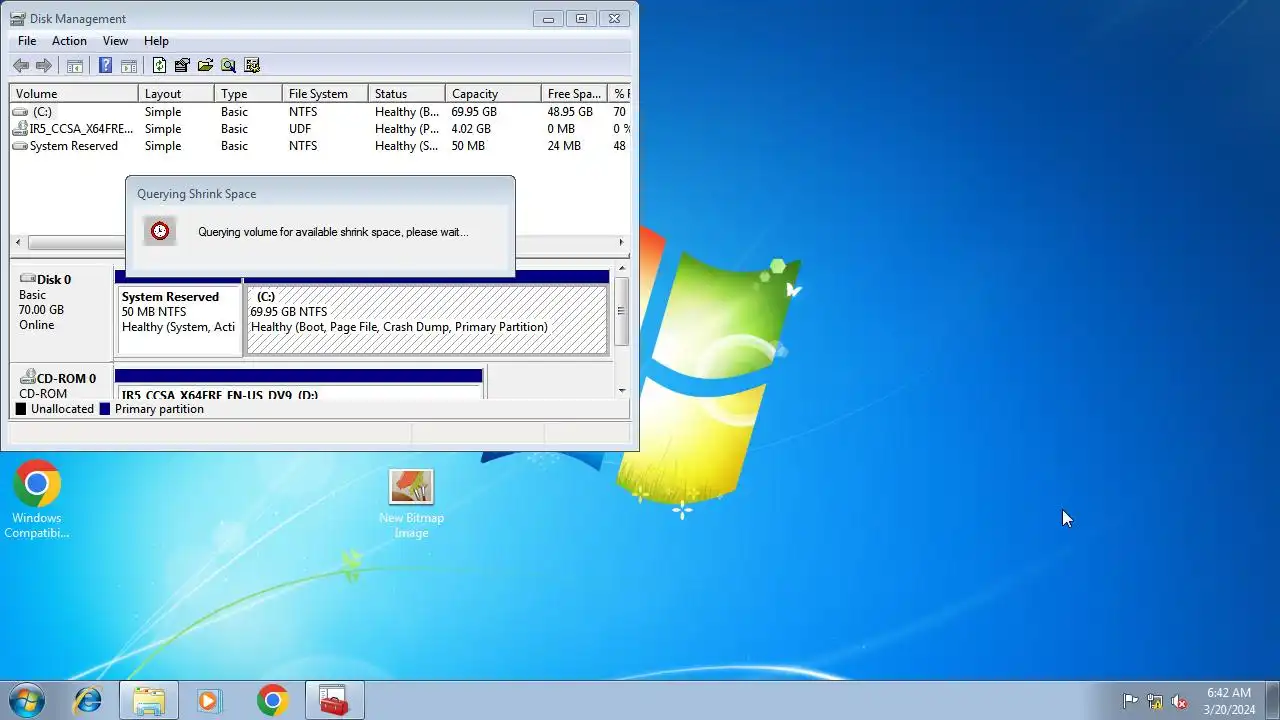Click graphical view scrollbar up arrow
The width and height of the screenshot is (1280, 720).
(622, 268)
